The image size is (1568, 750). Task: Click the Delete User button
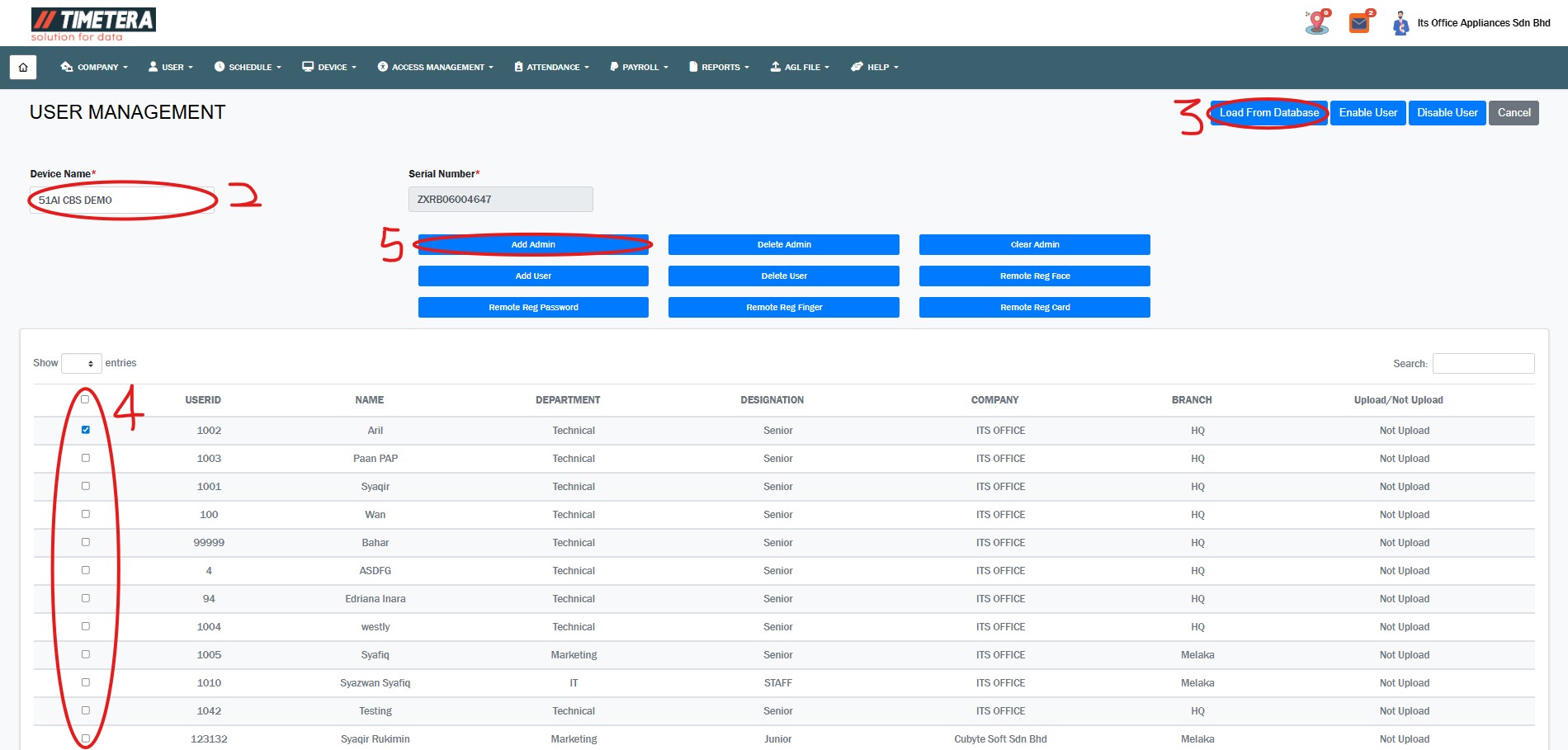(784, 276)
